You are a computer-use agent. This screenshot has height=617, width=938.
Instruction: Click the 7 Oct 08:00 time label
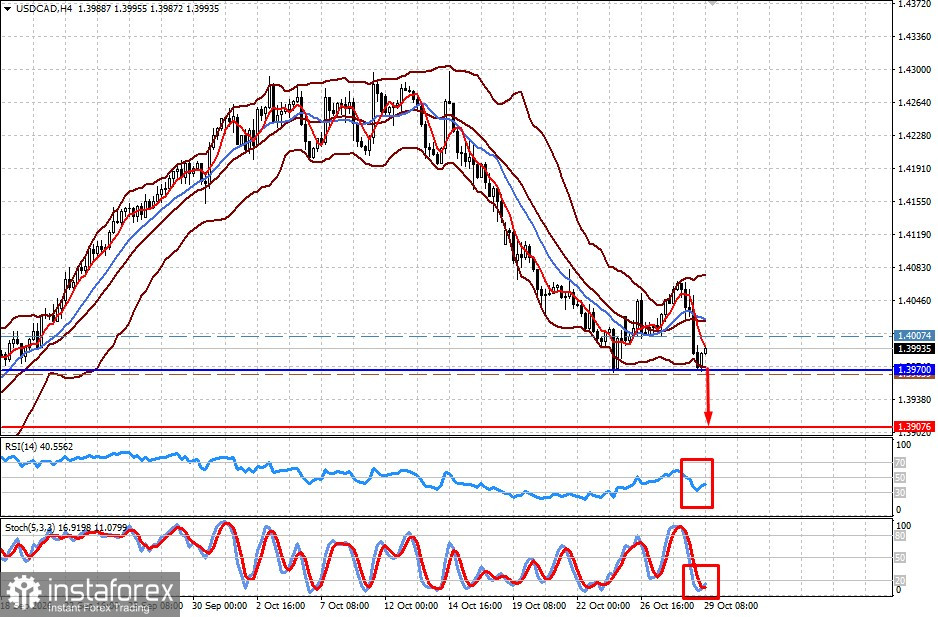[345, 606]
